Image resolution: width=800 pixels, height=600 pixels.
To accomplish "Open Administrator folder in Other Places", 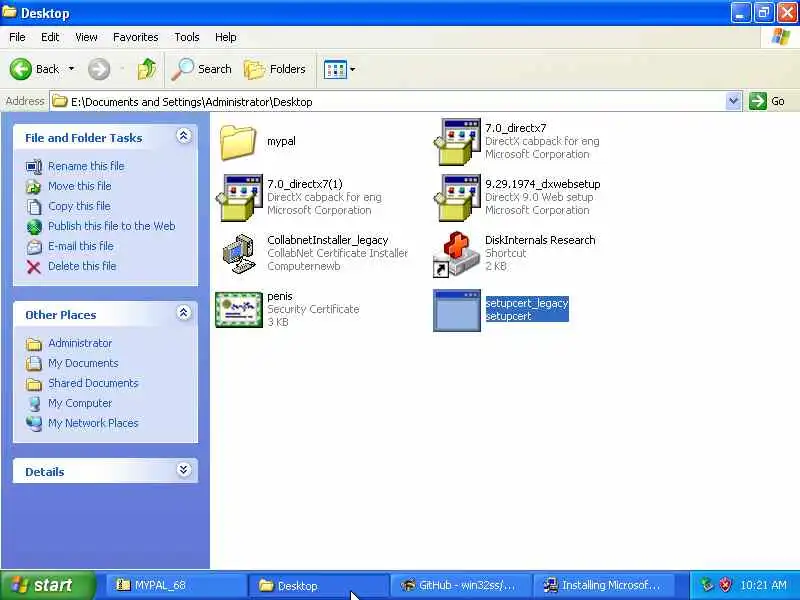I will point(80,343).
